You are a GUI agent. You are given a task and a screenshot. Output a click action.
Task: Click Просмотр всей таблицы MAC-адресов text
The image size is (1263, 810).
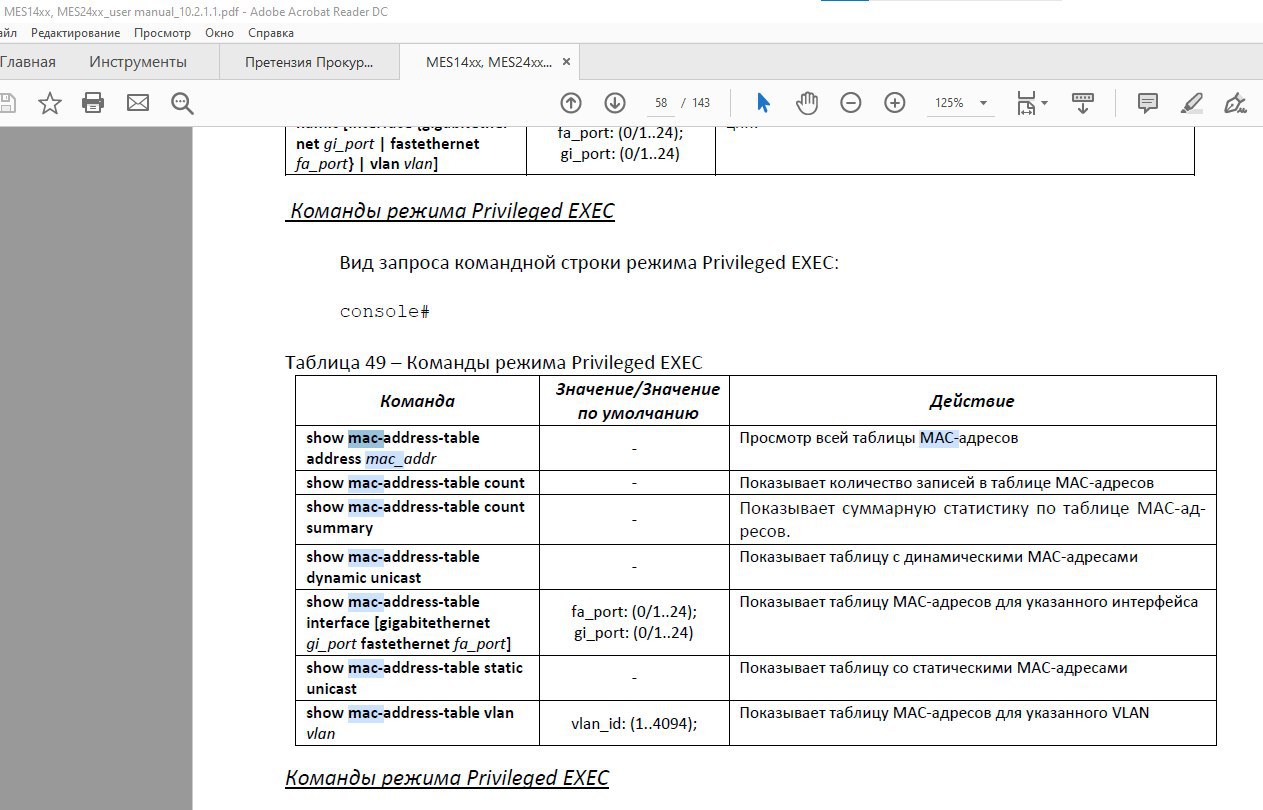[x=879, y=438]
